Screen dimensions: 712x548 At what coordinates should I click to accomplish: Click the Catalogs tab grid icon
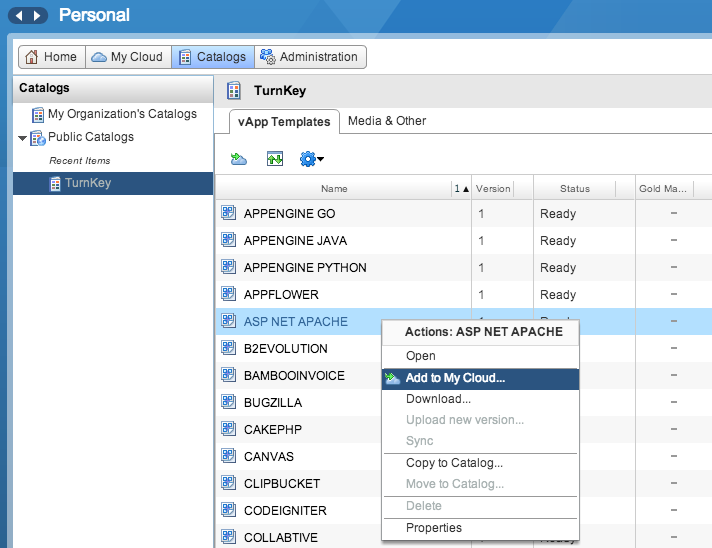(185, 57)
